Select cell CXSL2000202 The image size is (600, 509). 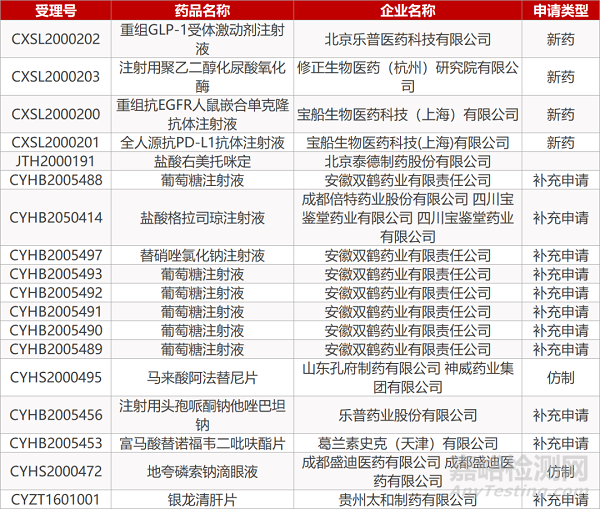tap(56, 39)
